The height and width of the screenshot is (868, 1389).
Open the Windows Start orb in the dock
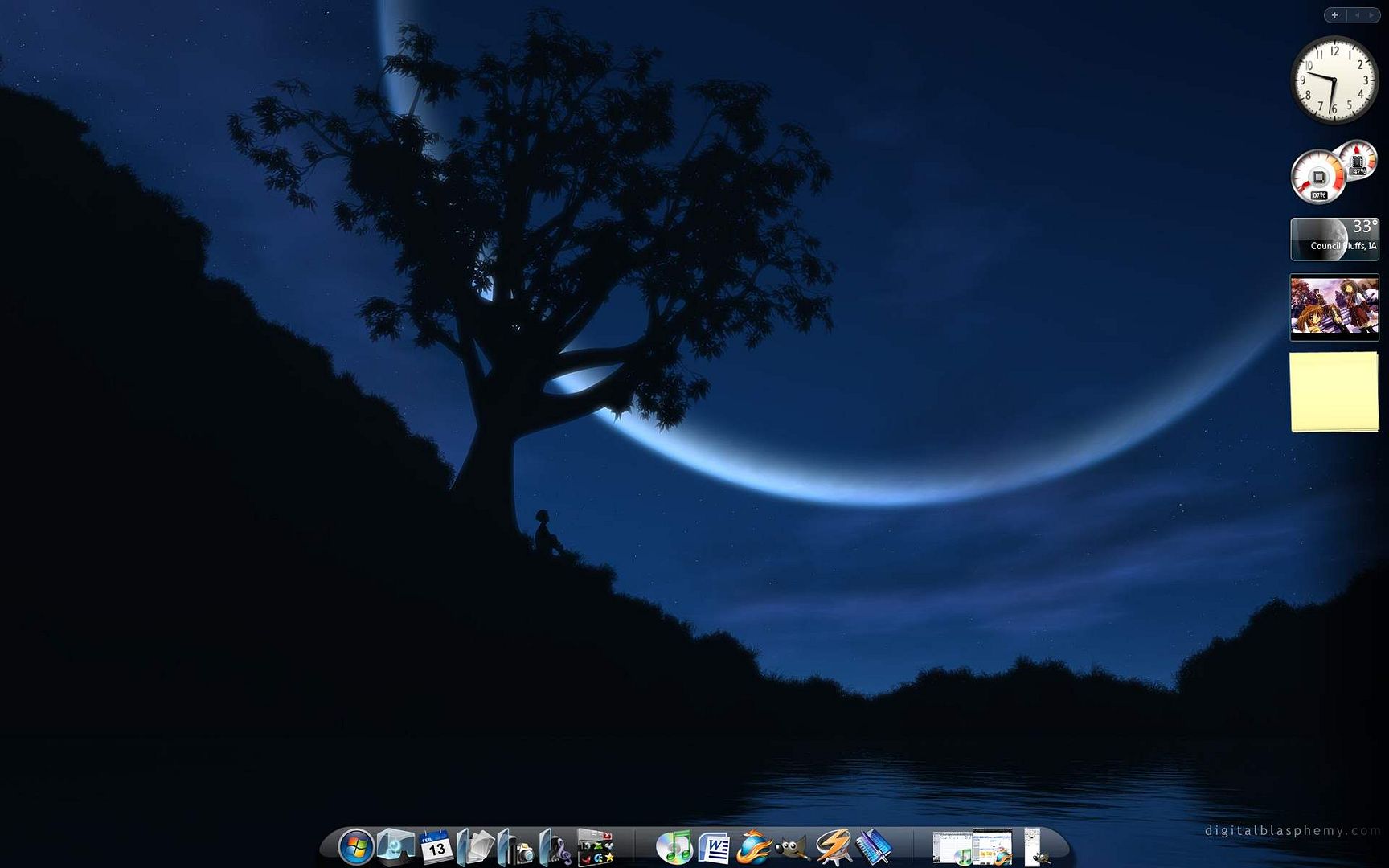pos(356,847)
